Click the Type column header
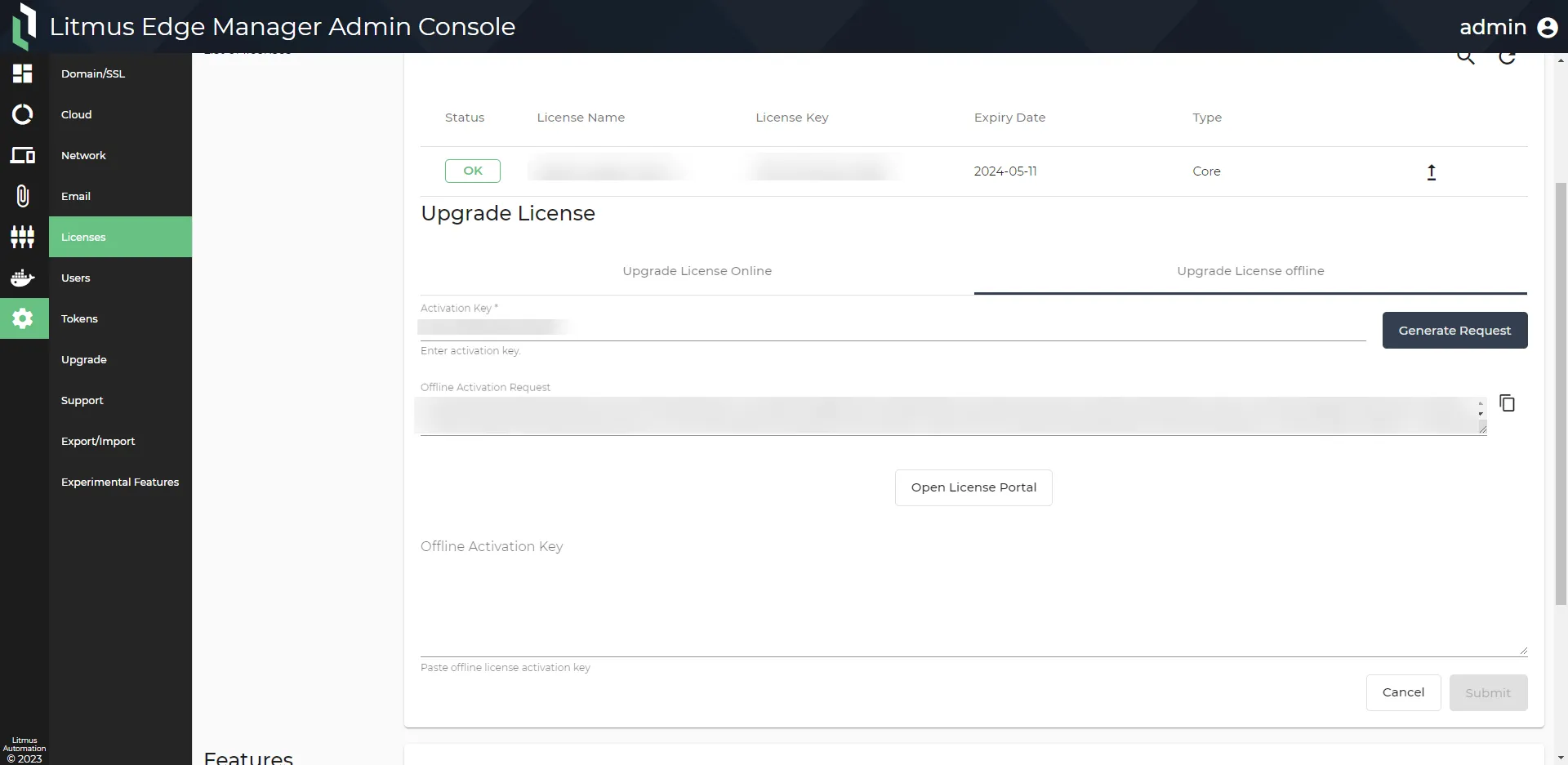1568x765 pixels. [1207, 118]
